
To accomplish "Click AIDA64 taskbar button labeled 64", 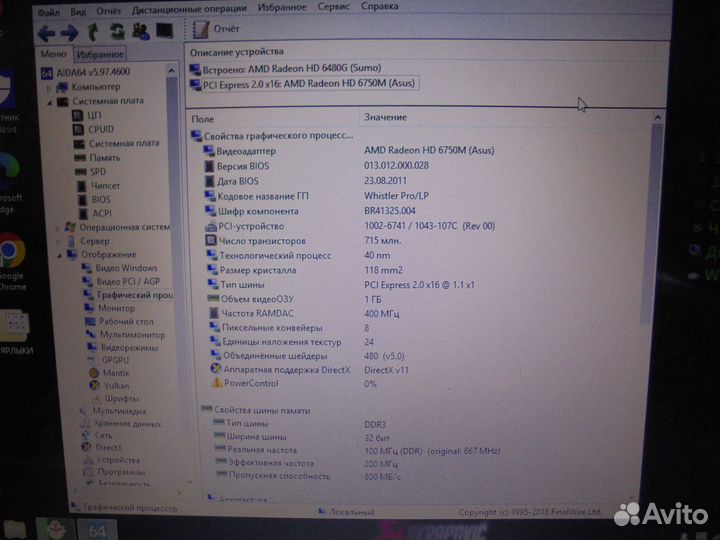I will click(97, 530).
